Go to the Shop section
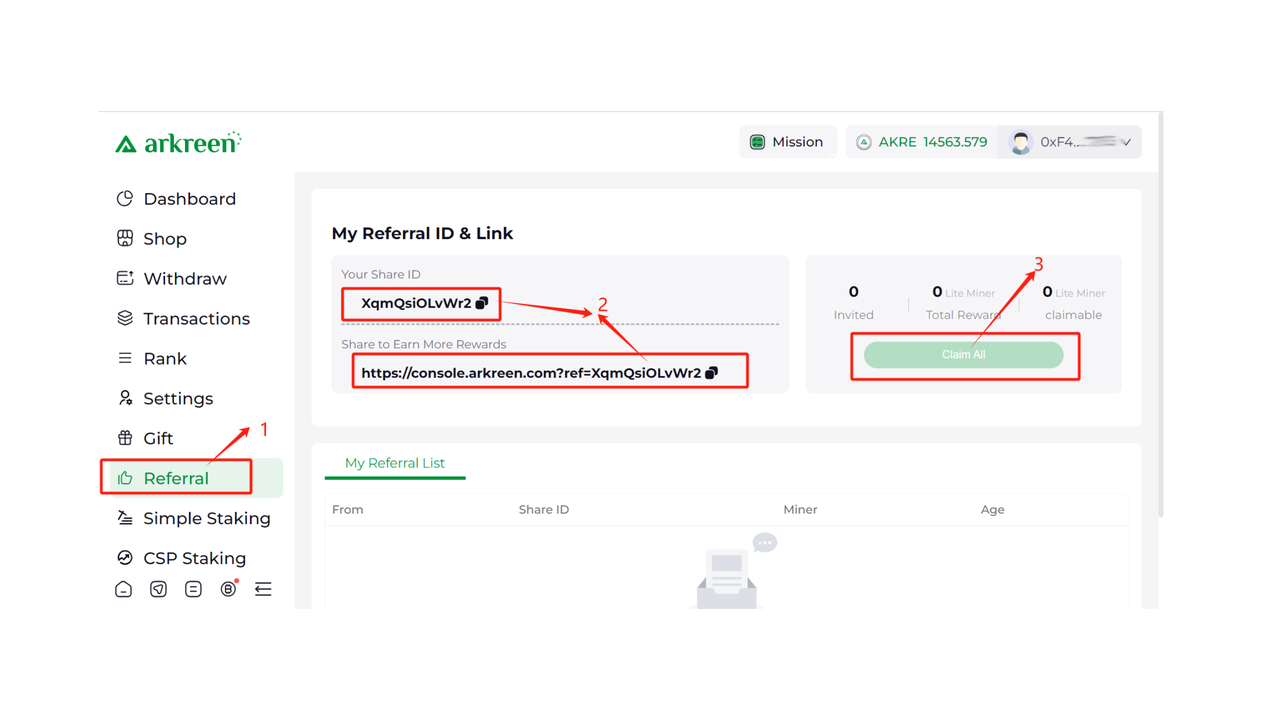Screen dimensions: 1280x720 pyautogui.click(x=164, y=239)
